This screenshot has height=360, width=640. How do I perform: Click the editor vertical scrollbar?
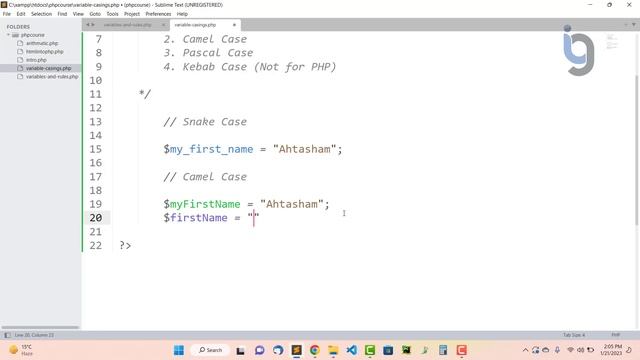point(637,149)
